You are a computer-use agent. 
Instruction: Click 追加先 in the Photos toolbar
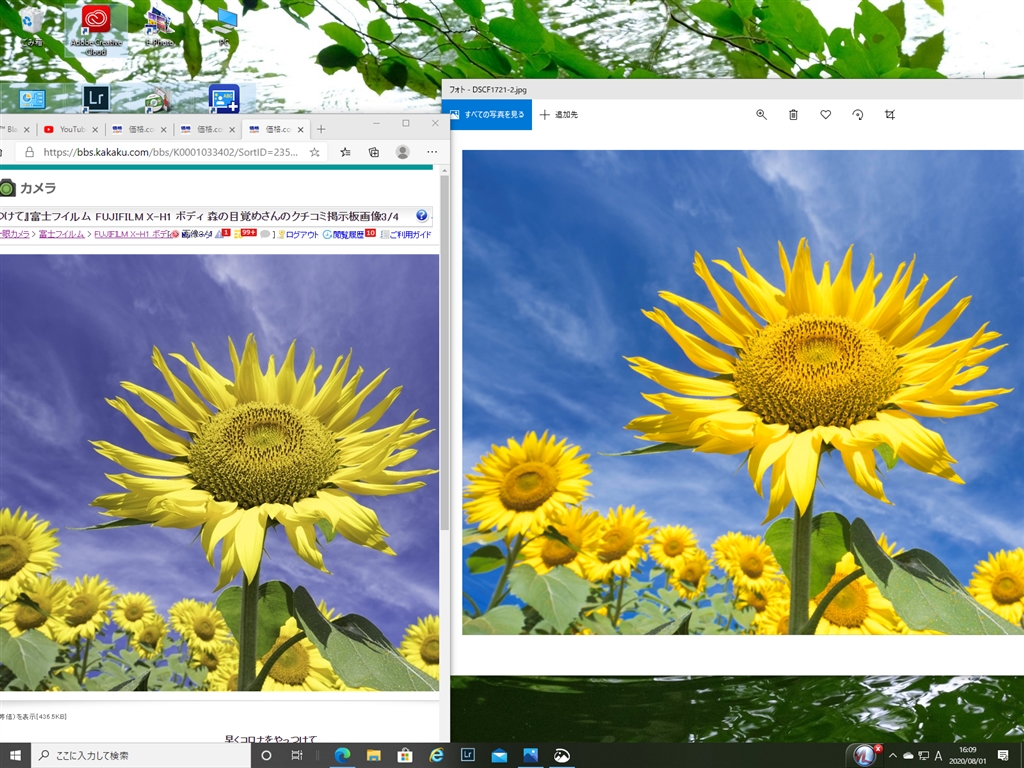[x=559, y=114]
